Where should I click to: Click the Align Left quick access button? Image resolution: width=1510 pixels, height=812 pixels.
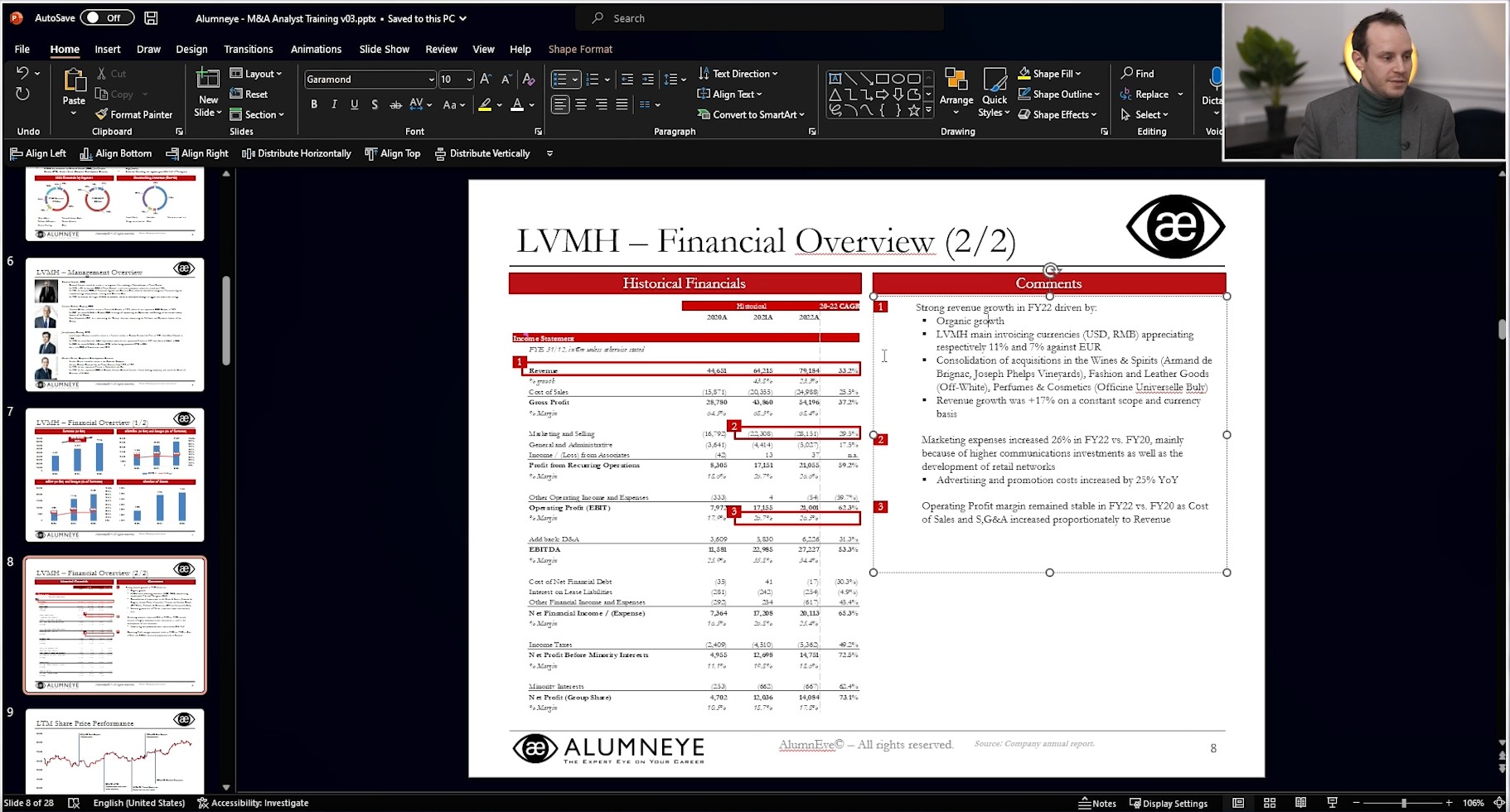37,153
